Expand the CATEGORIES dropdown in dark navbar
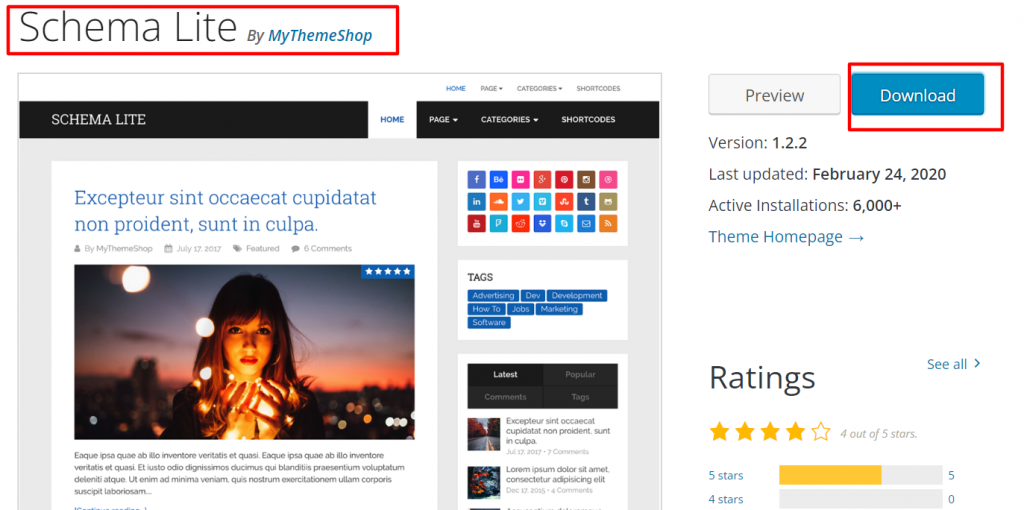Viewport: 1024px width, 510px height. (509, 120)
